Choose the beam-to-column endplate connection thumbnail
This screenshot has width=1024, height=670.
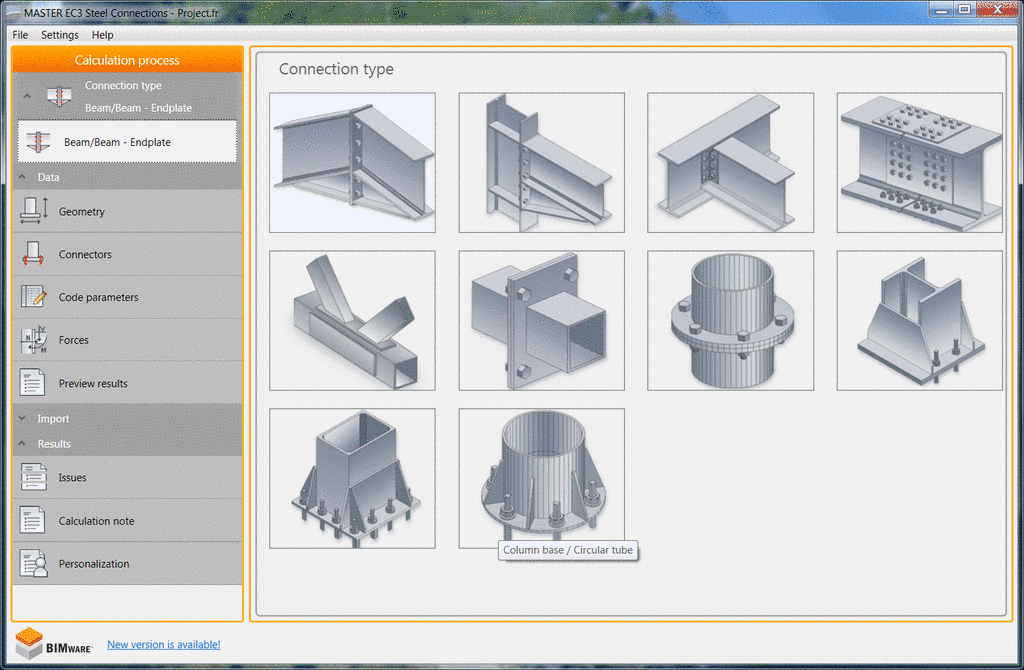[541, 163]
